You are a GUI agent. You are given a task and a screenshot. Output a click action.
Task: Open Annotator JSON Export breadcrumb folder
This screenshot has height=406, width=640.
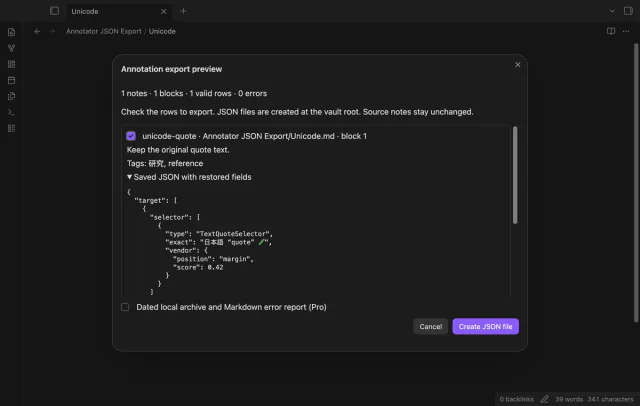[x=104, y=31]
